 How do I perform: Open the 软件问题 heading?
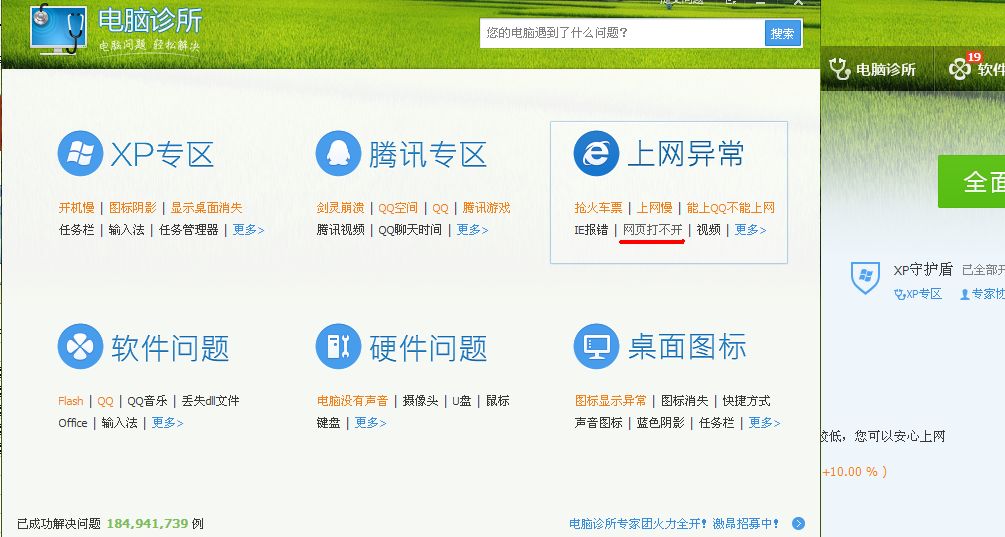click(170, 348)
